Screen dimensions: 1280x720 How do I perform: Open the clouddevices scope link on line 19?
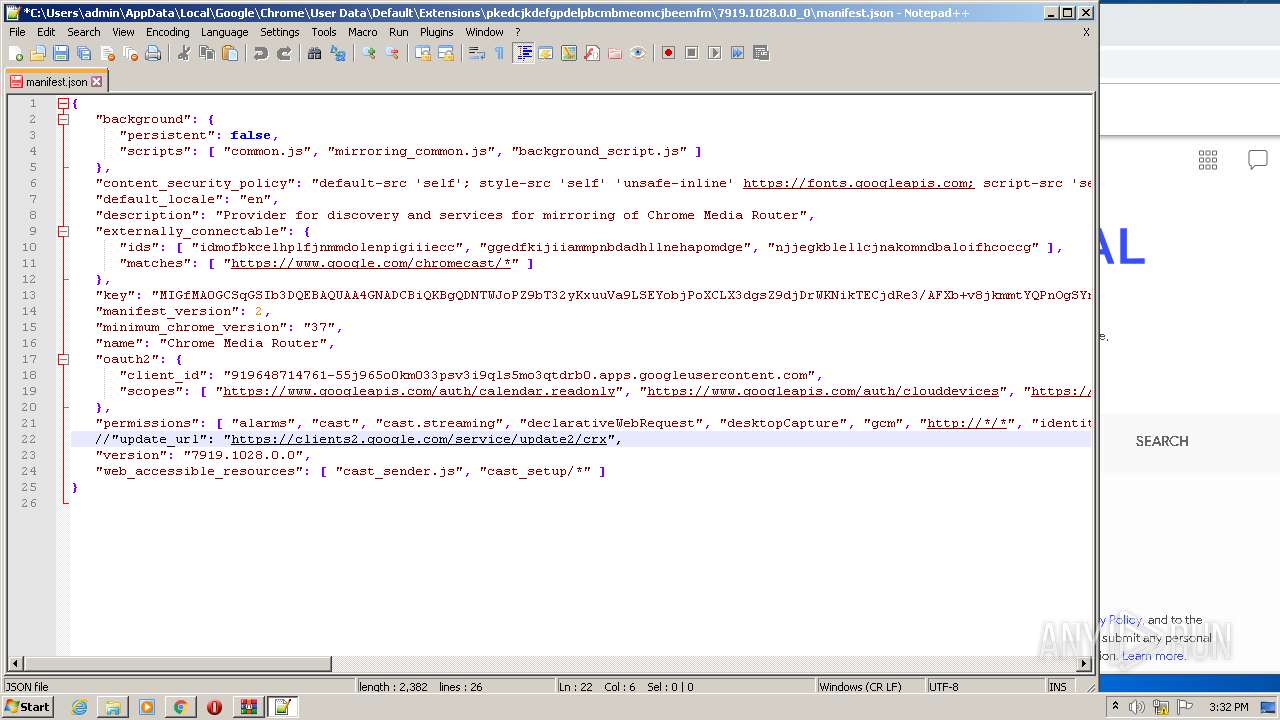coord(823,391)
